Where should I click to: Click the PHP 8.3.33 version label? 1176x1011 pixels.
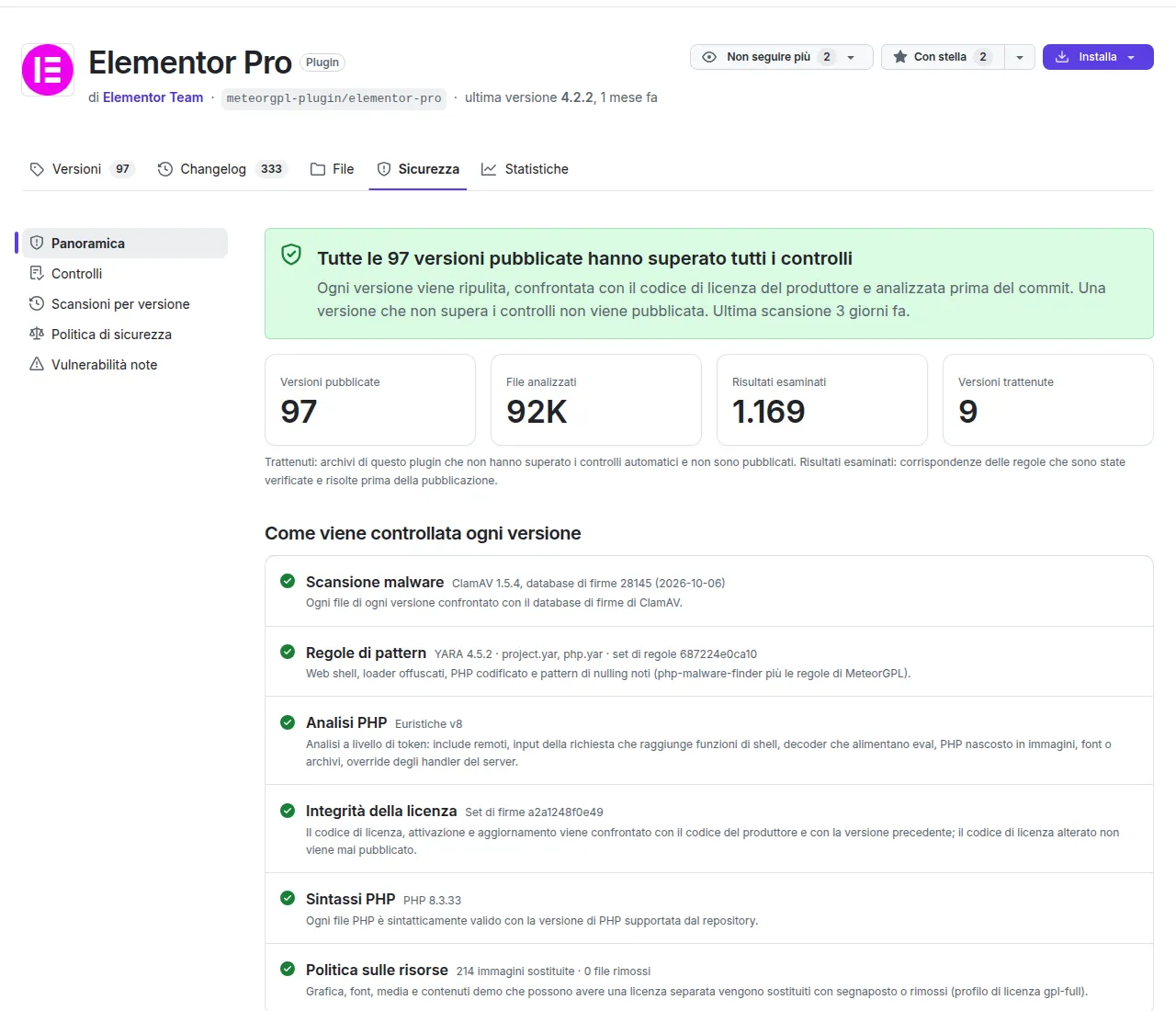[x=432, y=901]
